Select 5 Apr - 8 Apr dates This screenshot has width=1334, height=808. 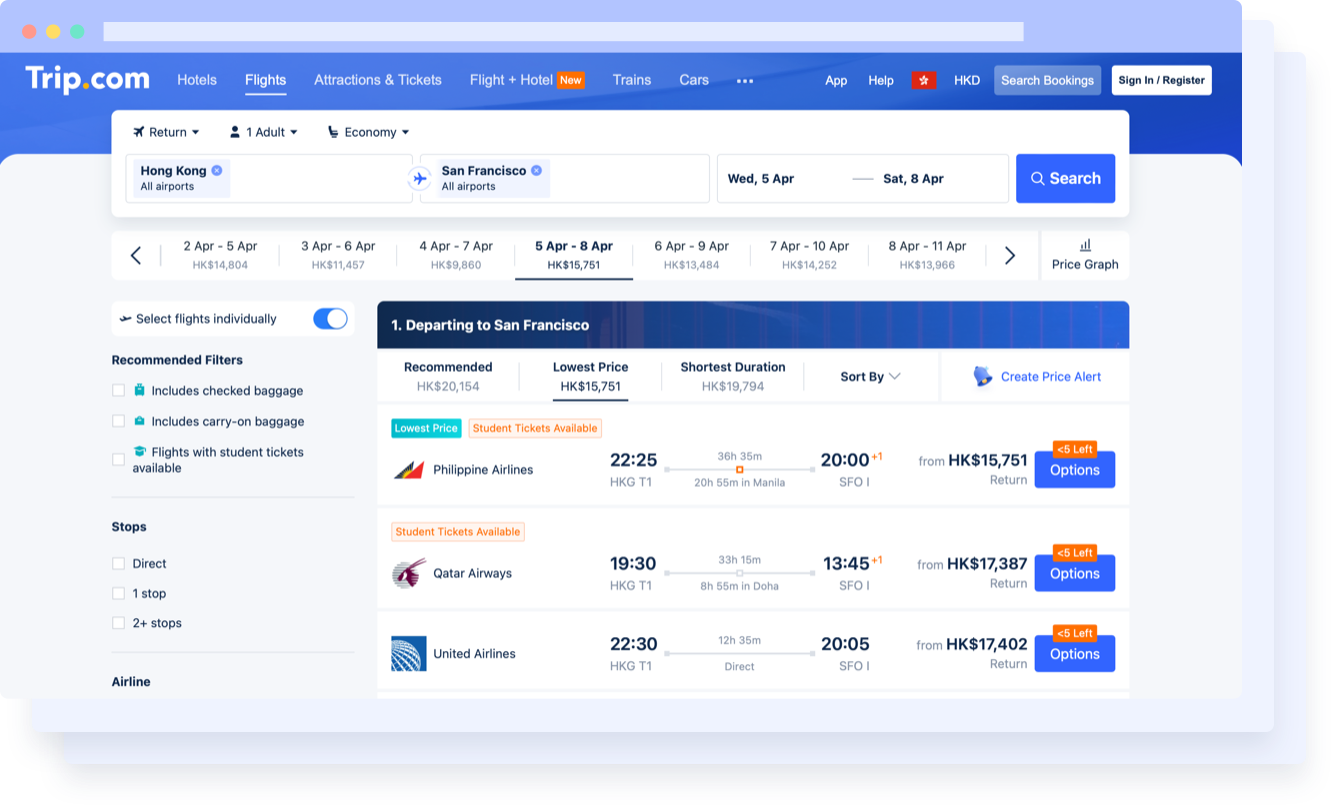tap(574, 255)
